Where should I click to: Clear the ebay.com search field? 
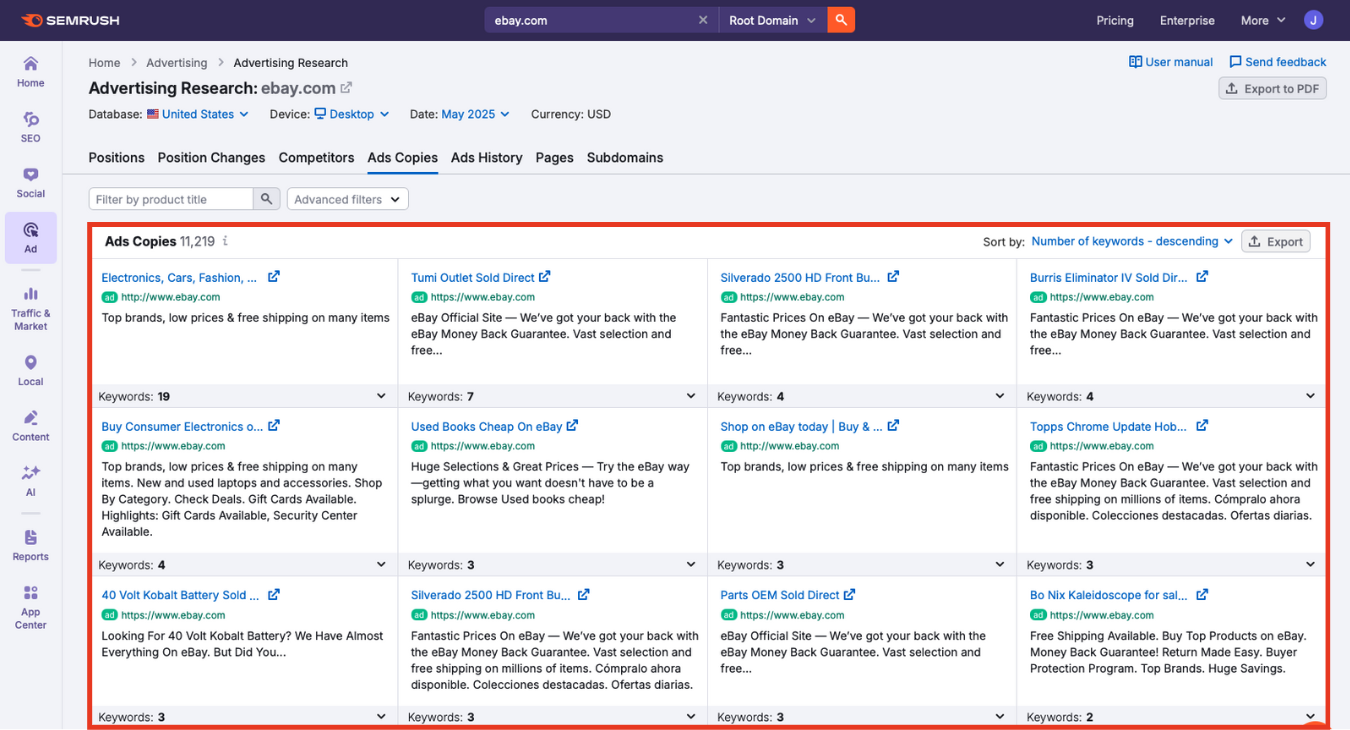coord(703,20)
